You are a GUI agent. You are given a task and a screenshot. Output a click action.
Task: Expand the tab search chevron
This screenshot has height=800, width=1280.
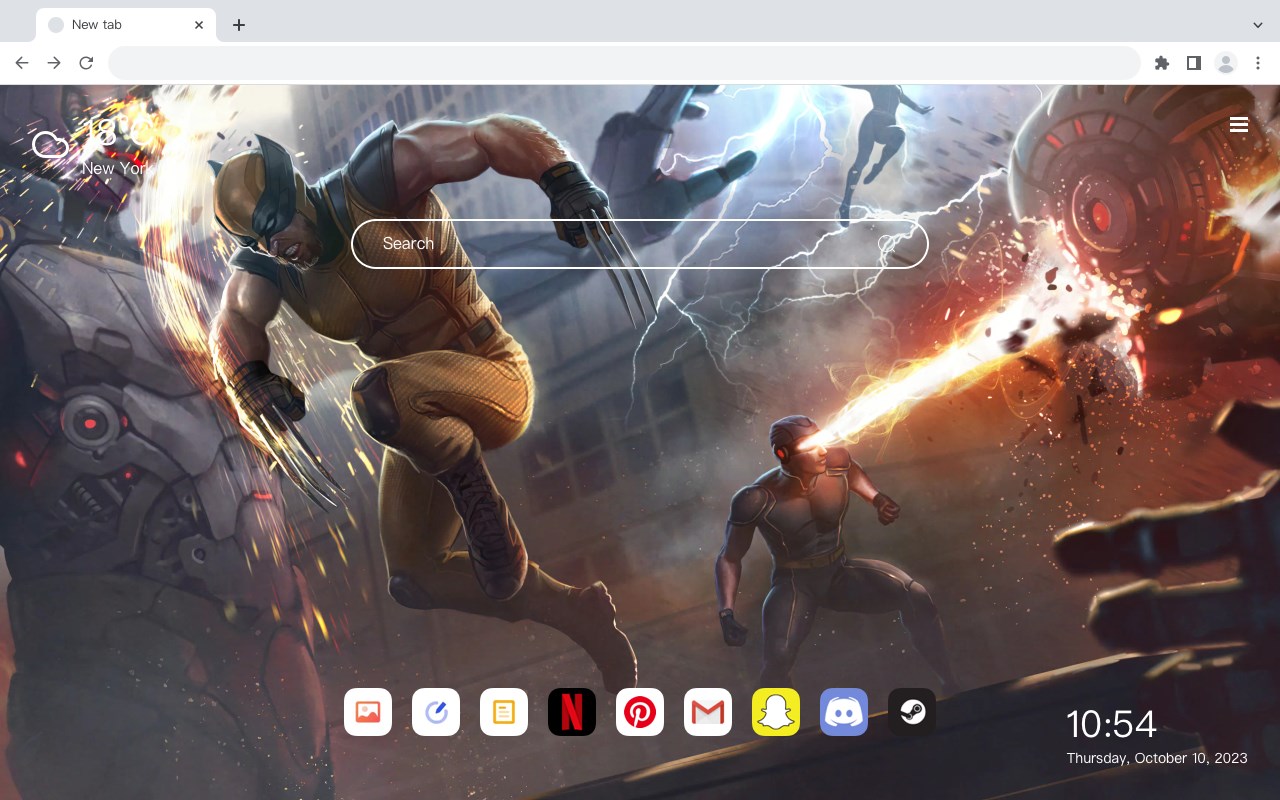tap(1258, 25)
